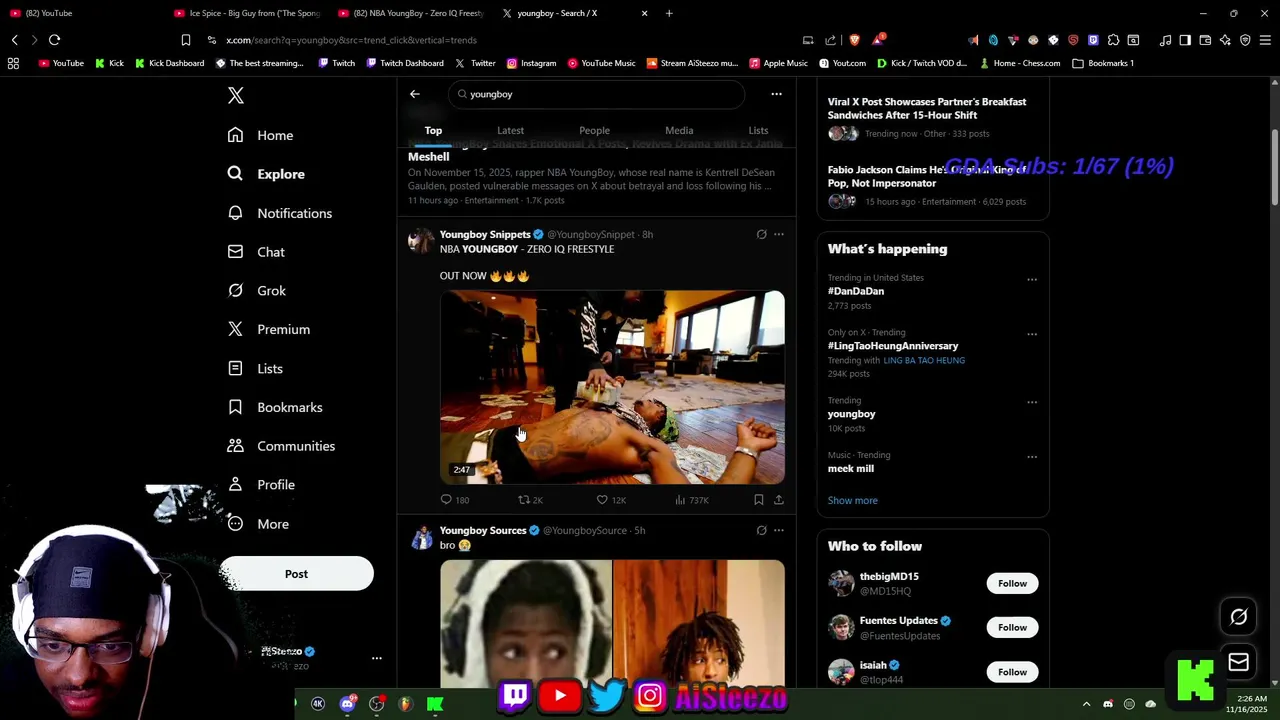Switch to People tab

point(594,130)
